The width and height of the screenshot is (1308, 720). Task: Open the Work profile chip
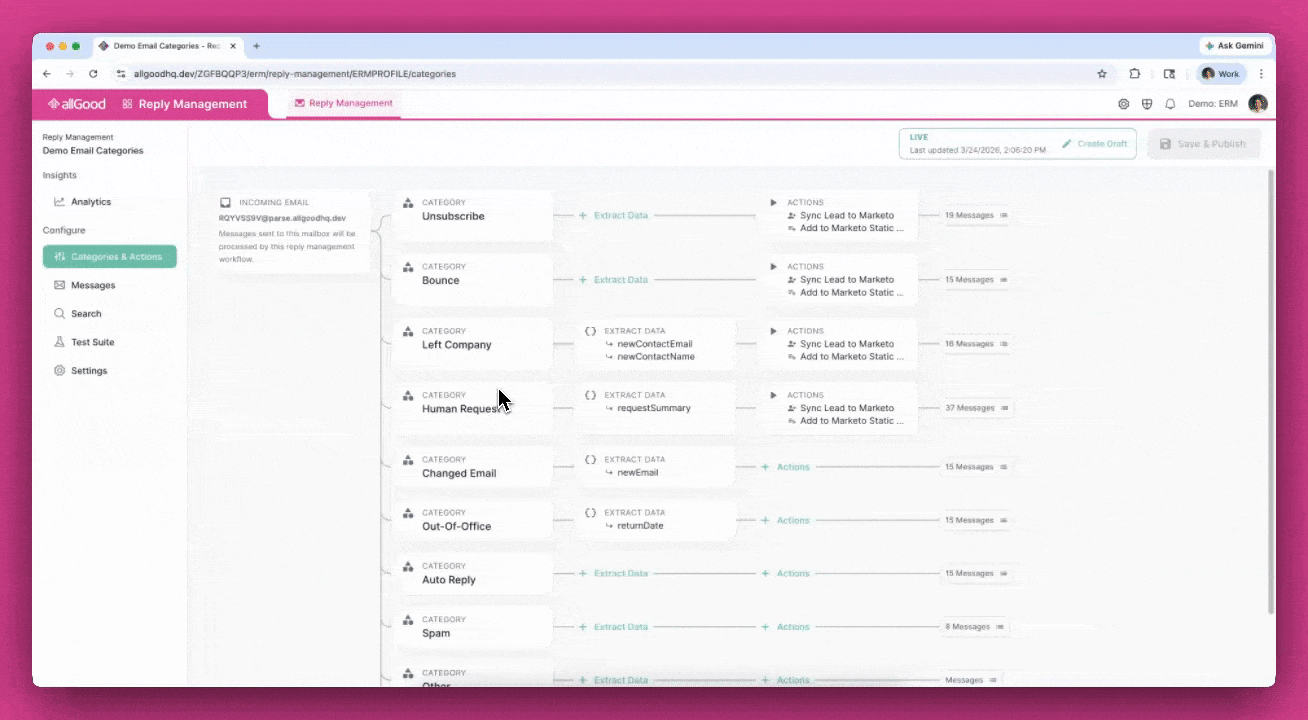point(1221,74)
